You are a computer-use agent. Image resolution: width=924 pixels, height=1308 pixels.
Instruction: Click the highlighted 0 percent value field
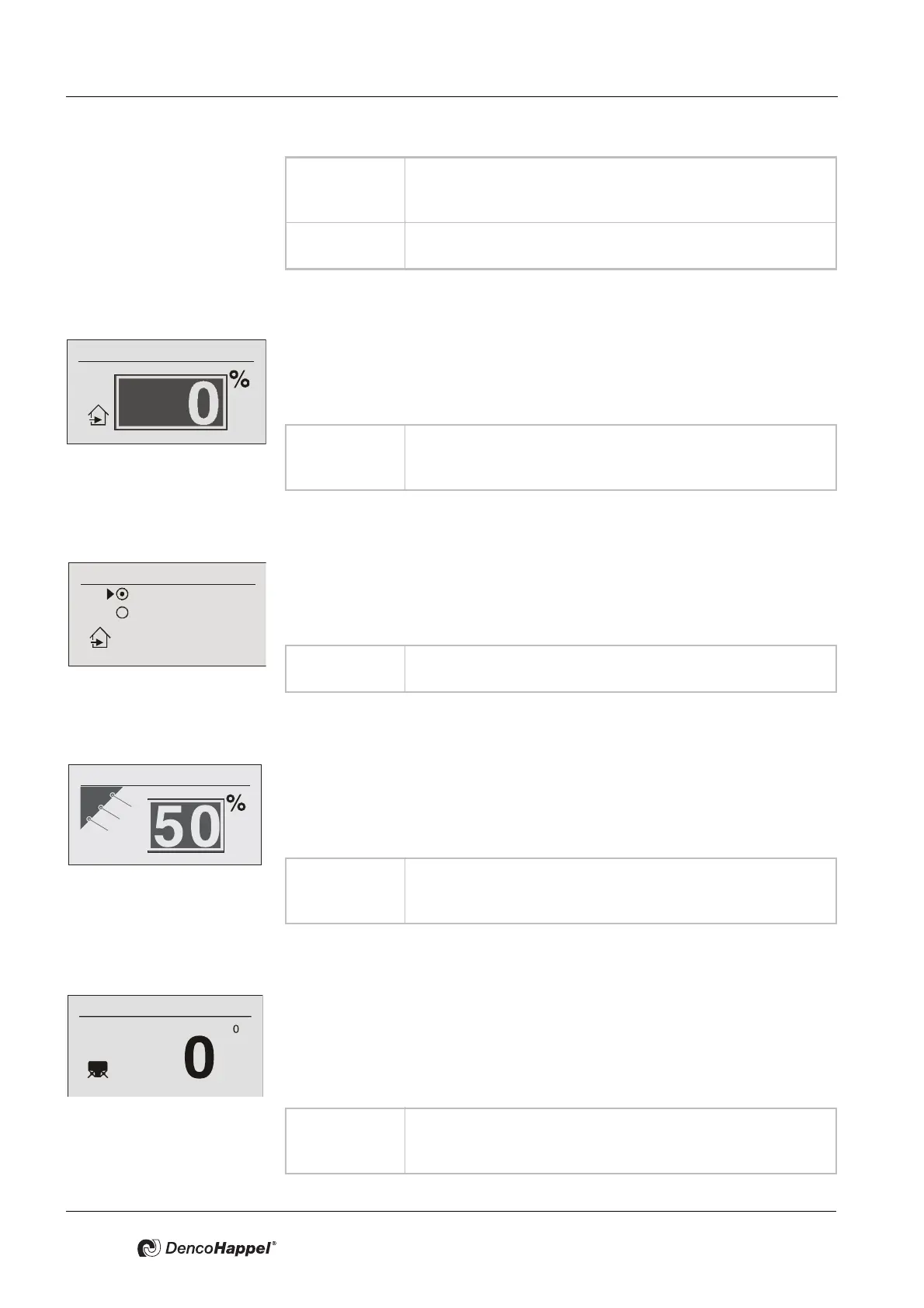[171, 402]
